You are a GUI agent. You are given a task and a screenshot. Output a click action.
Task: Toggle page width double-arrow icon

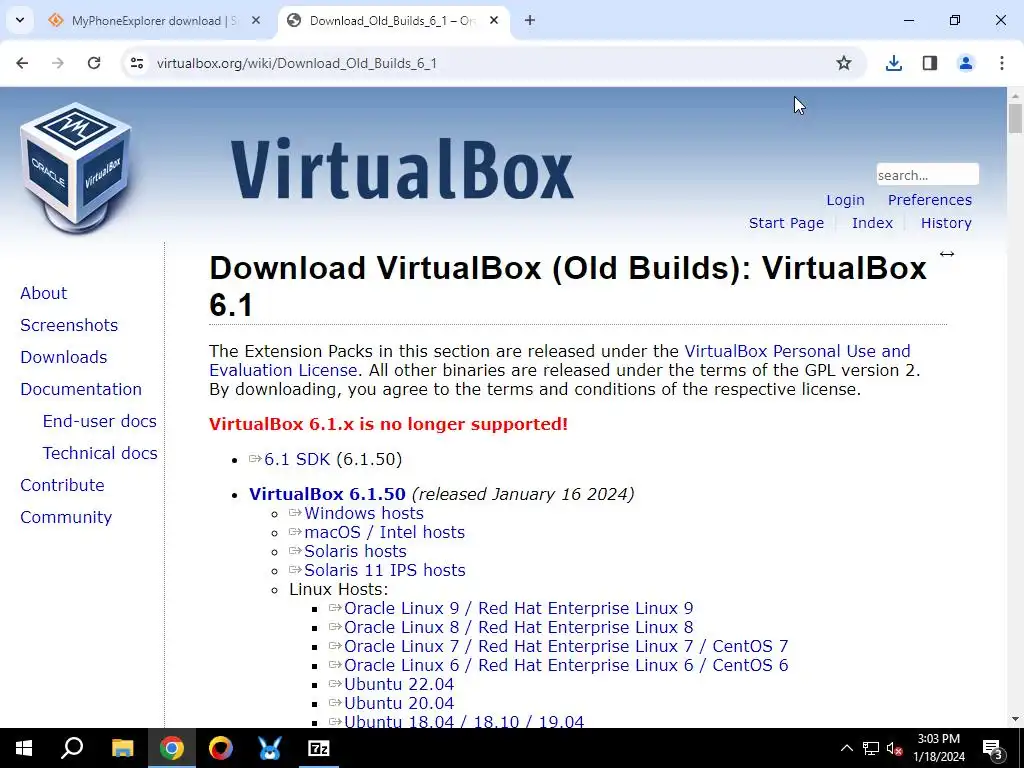point(947,254)
